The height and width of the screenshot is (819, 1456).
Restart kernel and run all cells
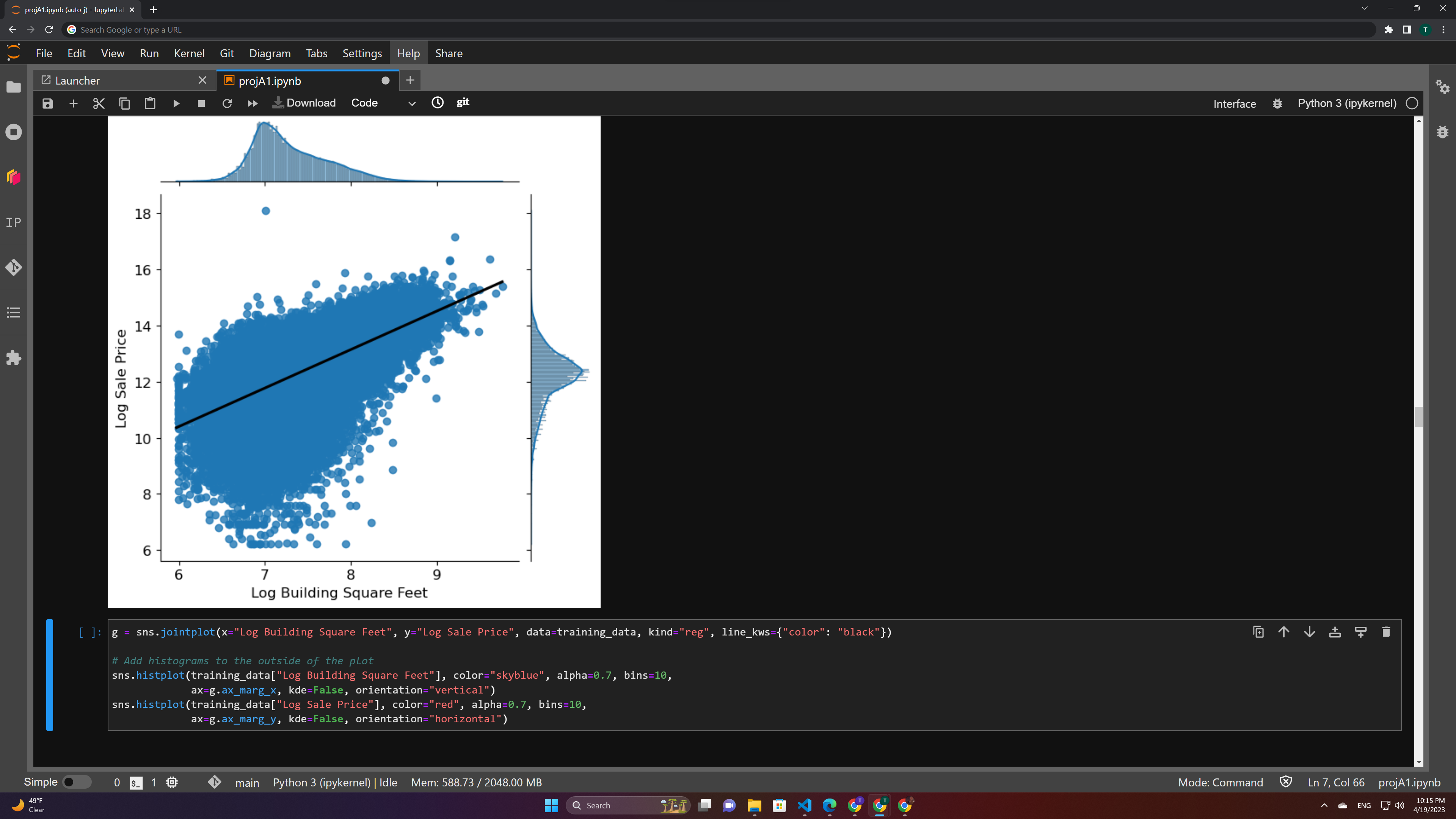pos(253,104)
